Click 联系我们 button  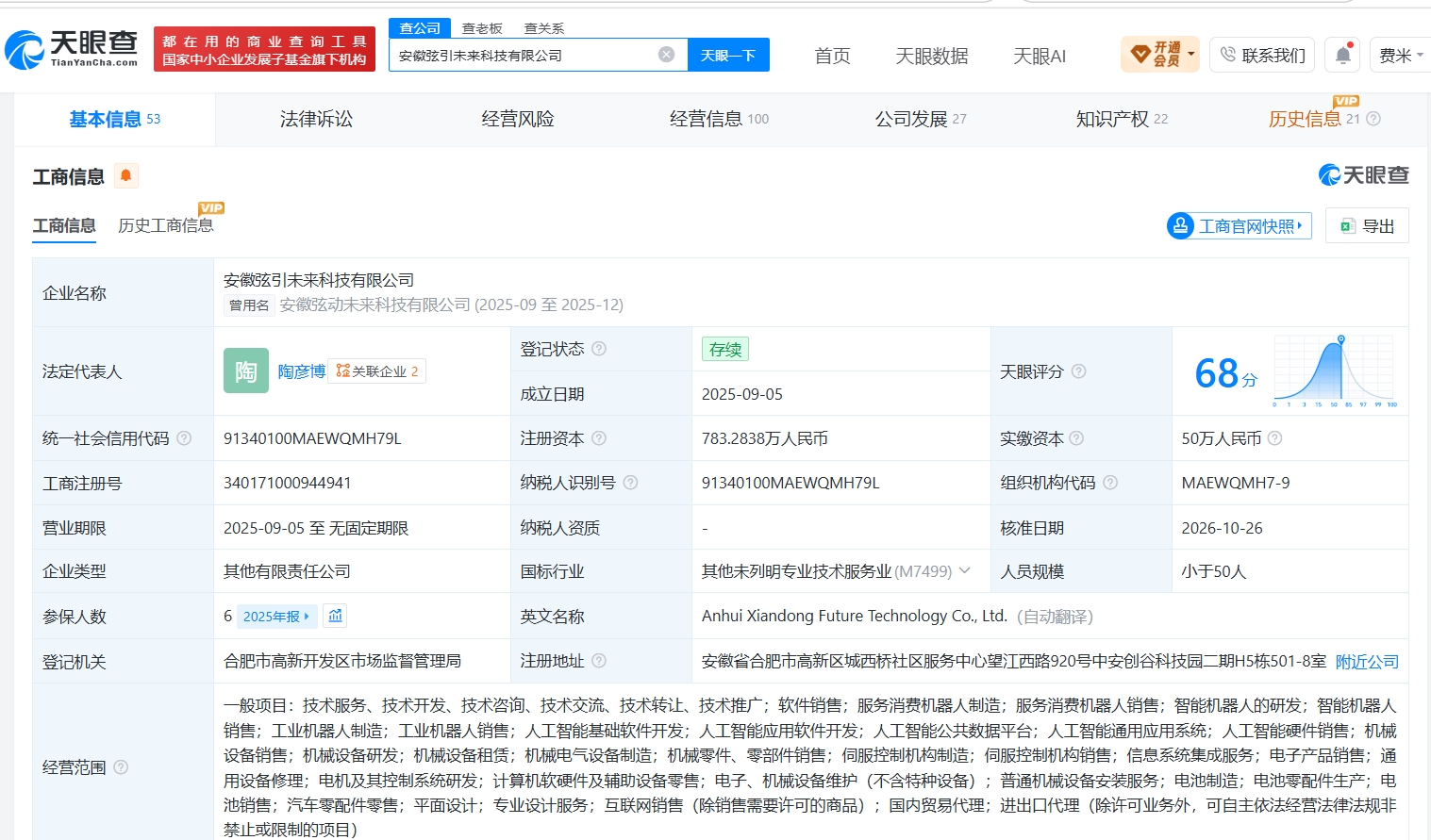pyautogui.click(x=1262, y=56)
